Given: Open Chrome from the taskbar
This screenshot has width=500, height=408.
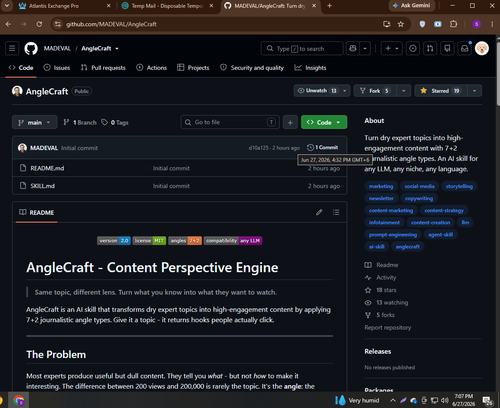Looking at the screenshot, I should click(x=19, y=400).
